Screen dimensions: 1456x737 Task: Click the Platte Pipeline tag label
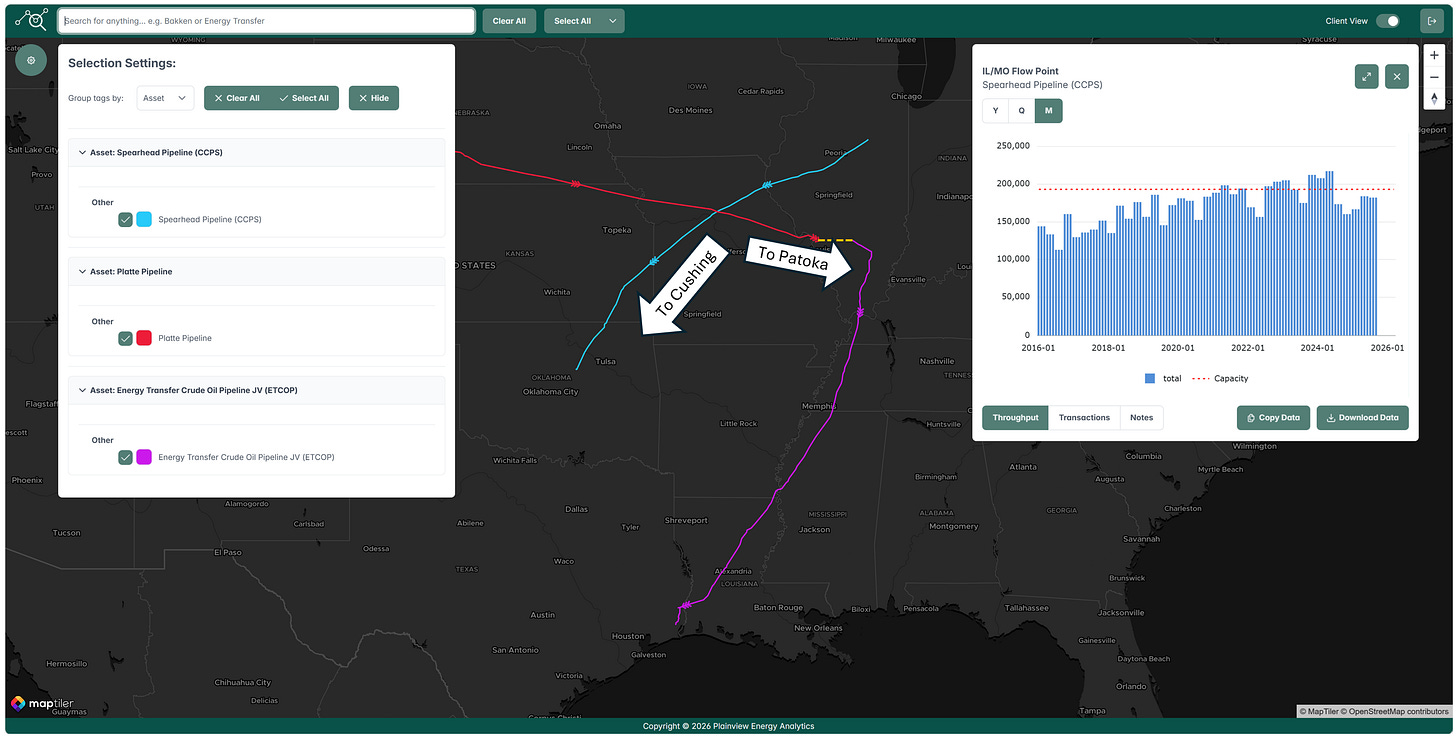[x=185, y=338]
